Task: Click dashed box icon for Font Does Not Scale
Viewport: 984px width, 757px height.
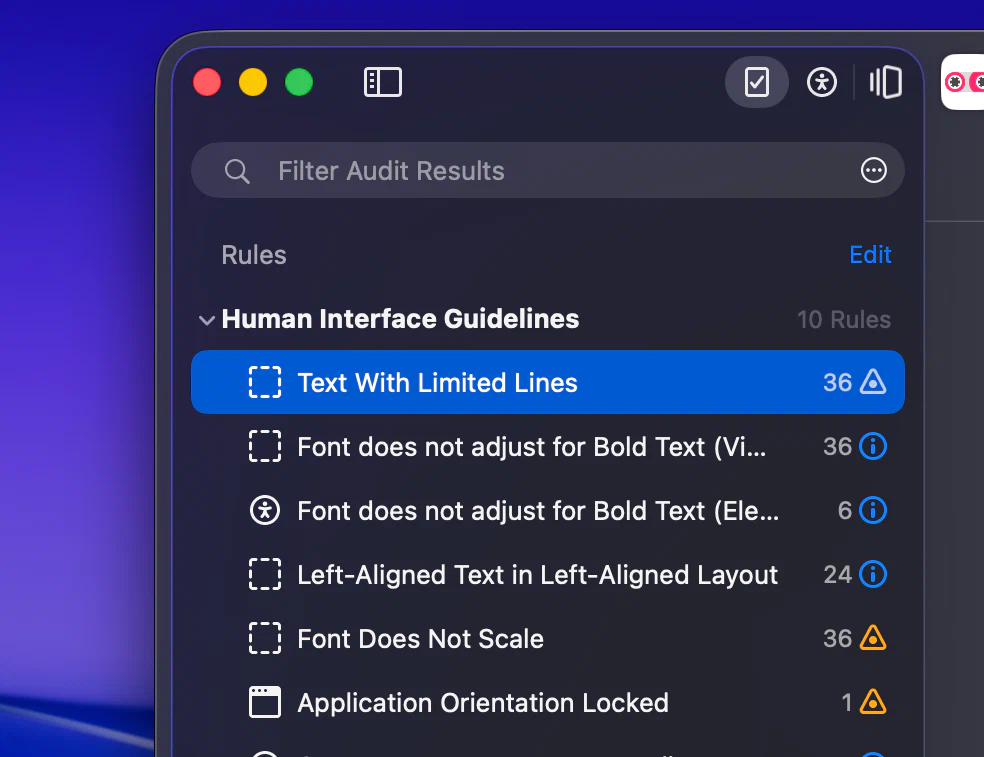Action: pos(265,638)
